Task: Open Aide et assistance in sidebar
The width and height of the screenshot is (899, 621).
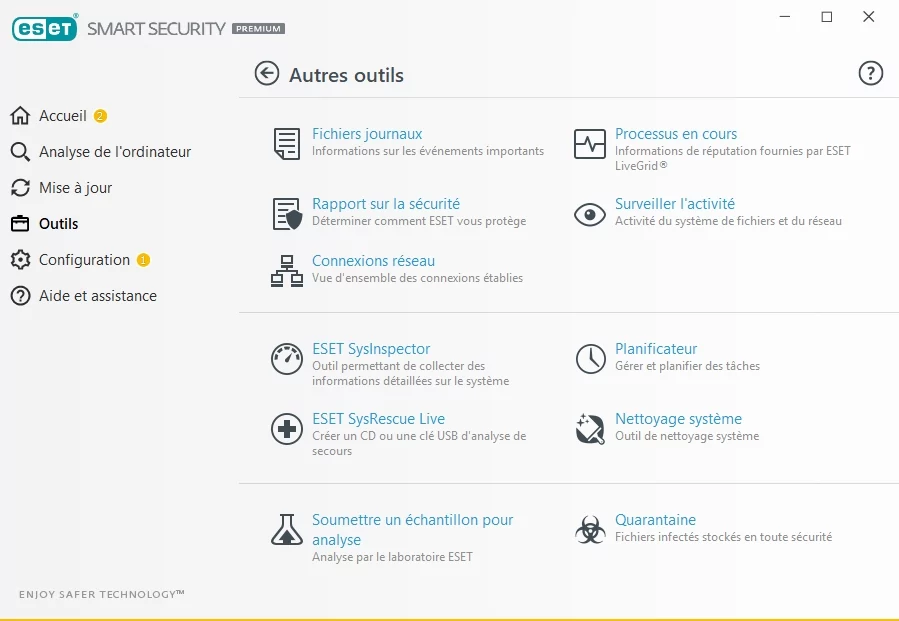Action: click(x=97, y=296)
